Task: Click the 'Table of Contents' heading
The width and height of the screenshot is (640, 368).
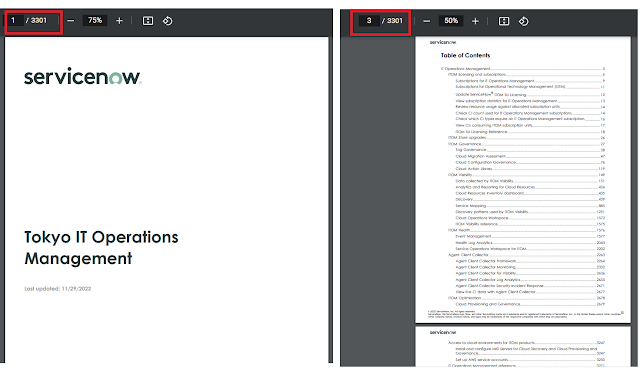Action: (465, 55)
